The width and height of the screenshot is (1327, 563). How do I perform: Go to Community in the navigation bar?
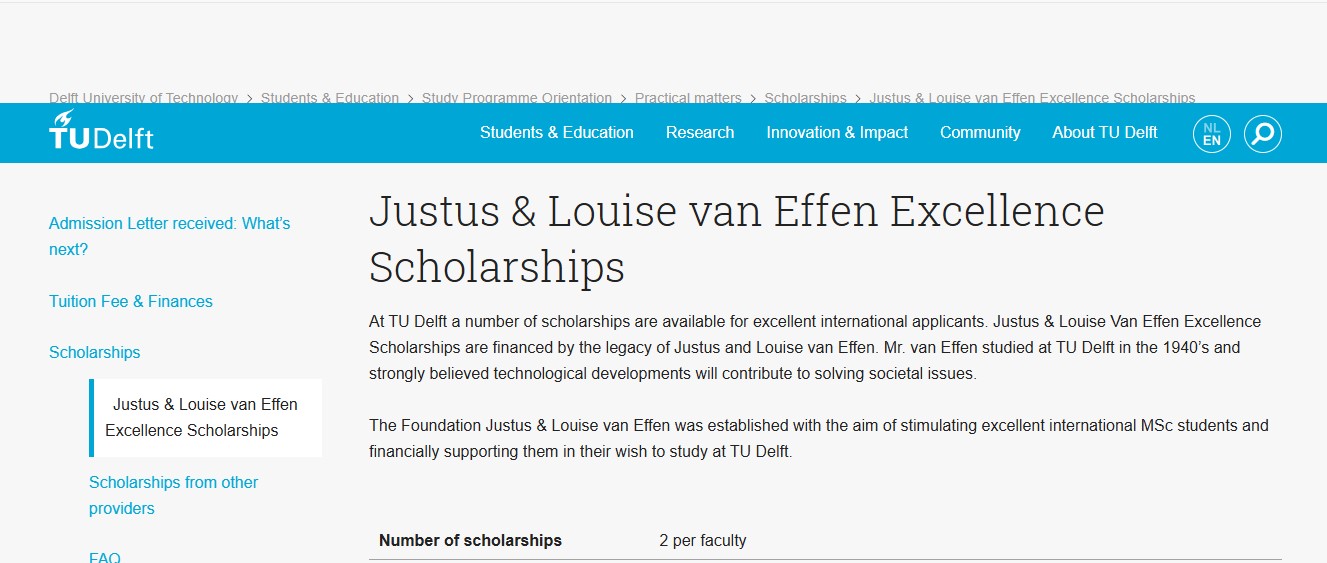[980, 132]
